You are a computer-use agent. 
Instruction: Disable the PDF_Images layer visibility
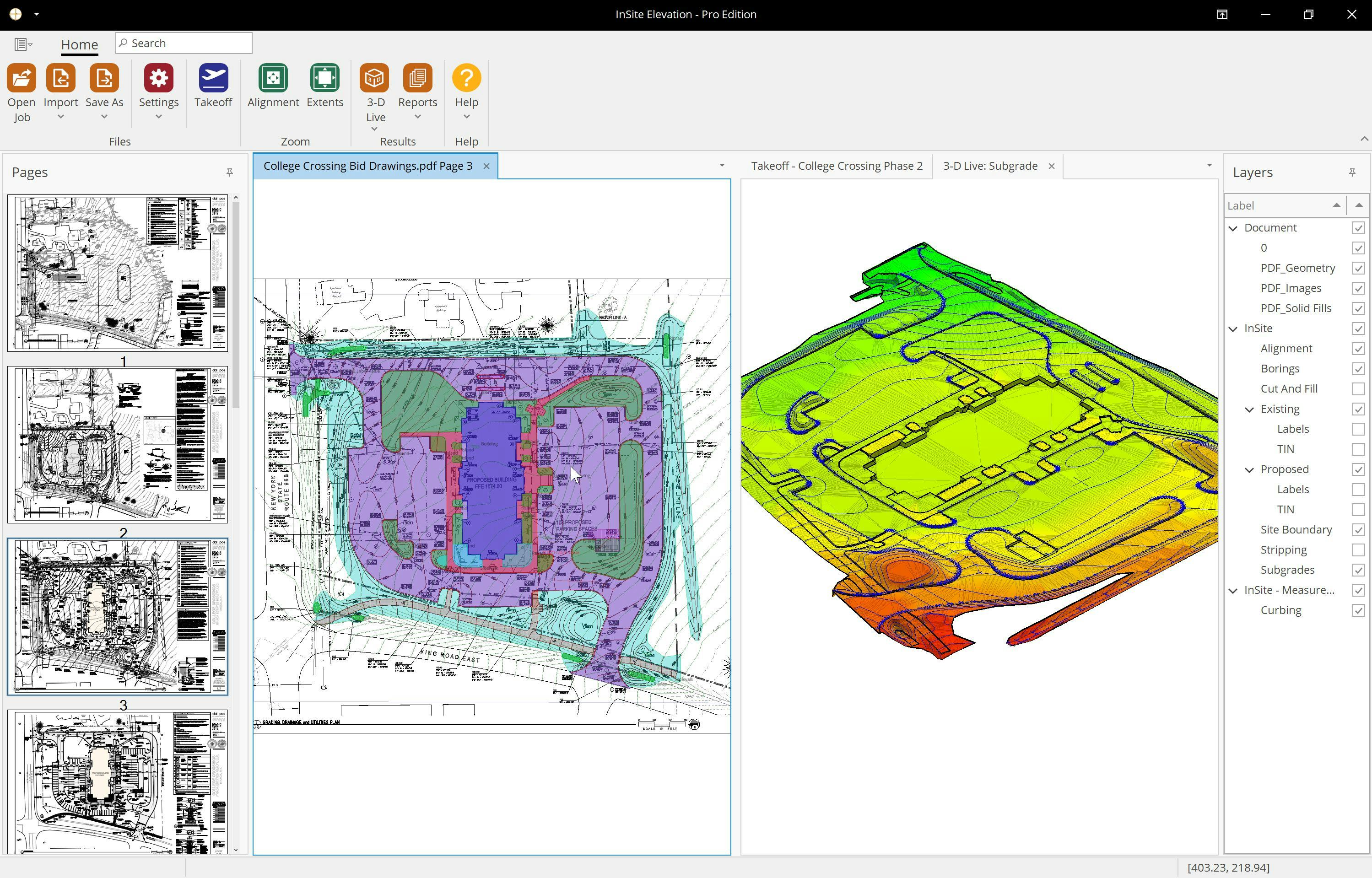[x=1359, y=288]
